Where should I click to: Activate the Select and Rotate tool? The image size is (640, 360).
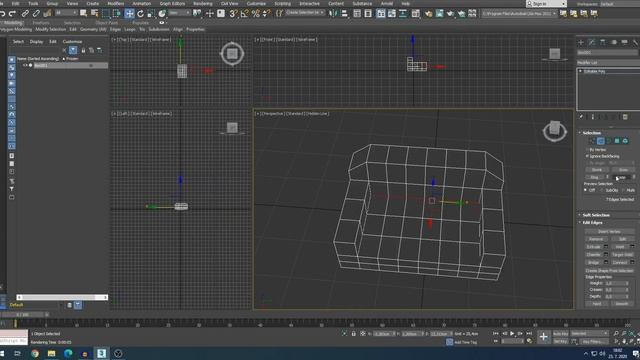click(140, 13)
